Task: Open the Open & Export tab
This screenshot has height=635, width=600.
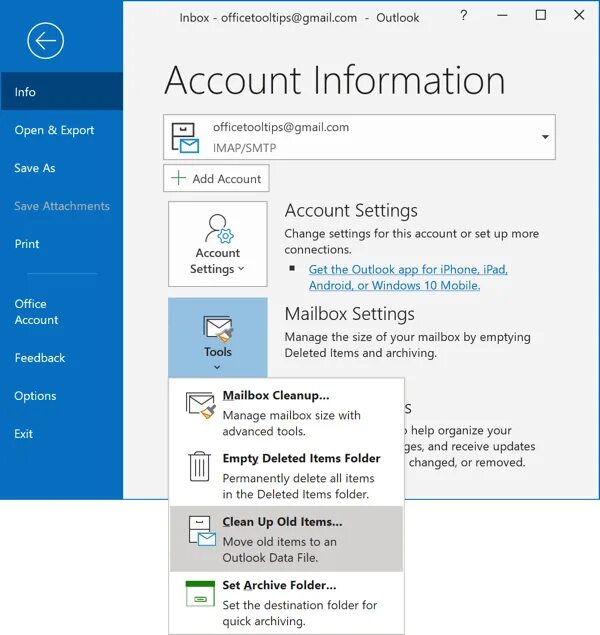Action: click(54, 130)
